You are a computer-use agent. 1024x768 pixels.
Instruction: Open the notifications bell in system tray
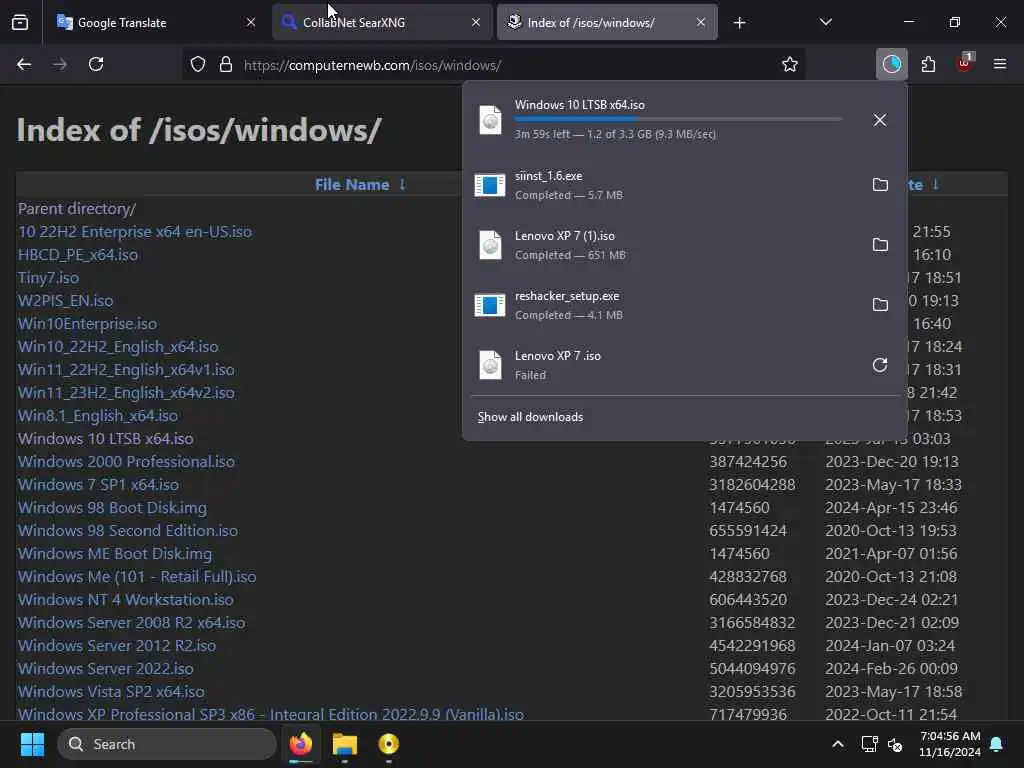(x=997, y=744)
